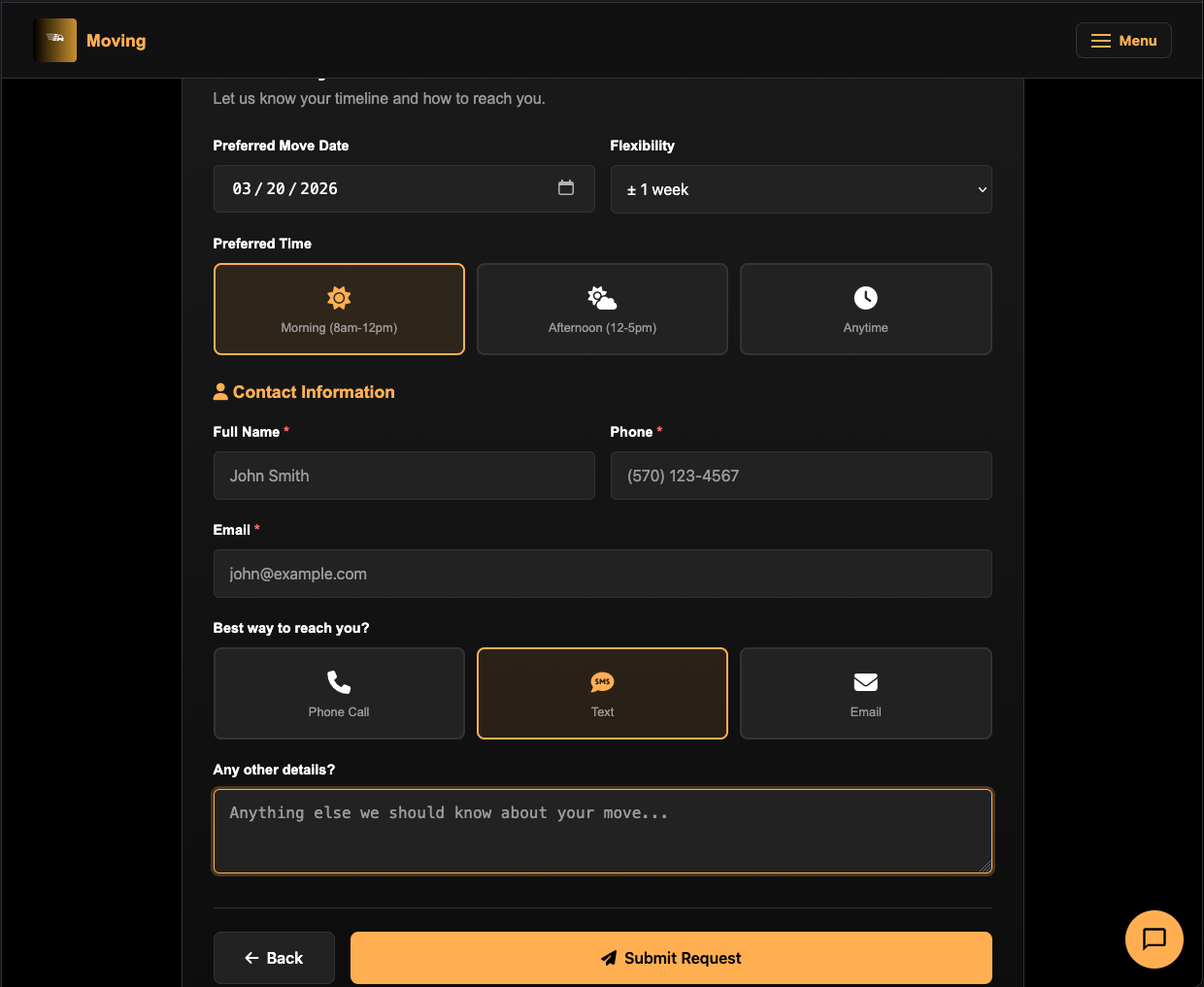1204x987 pixels.
Task: Choose Phone Call contact method
Action: point(339,693)
